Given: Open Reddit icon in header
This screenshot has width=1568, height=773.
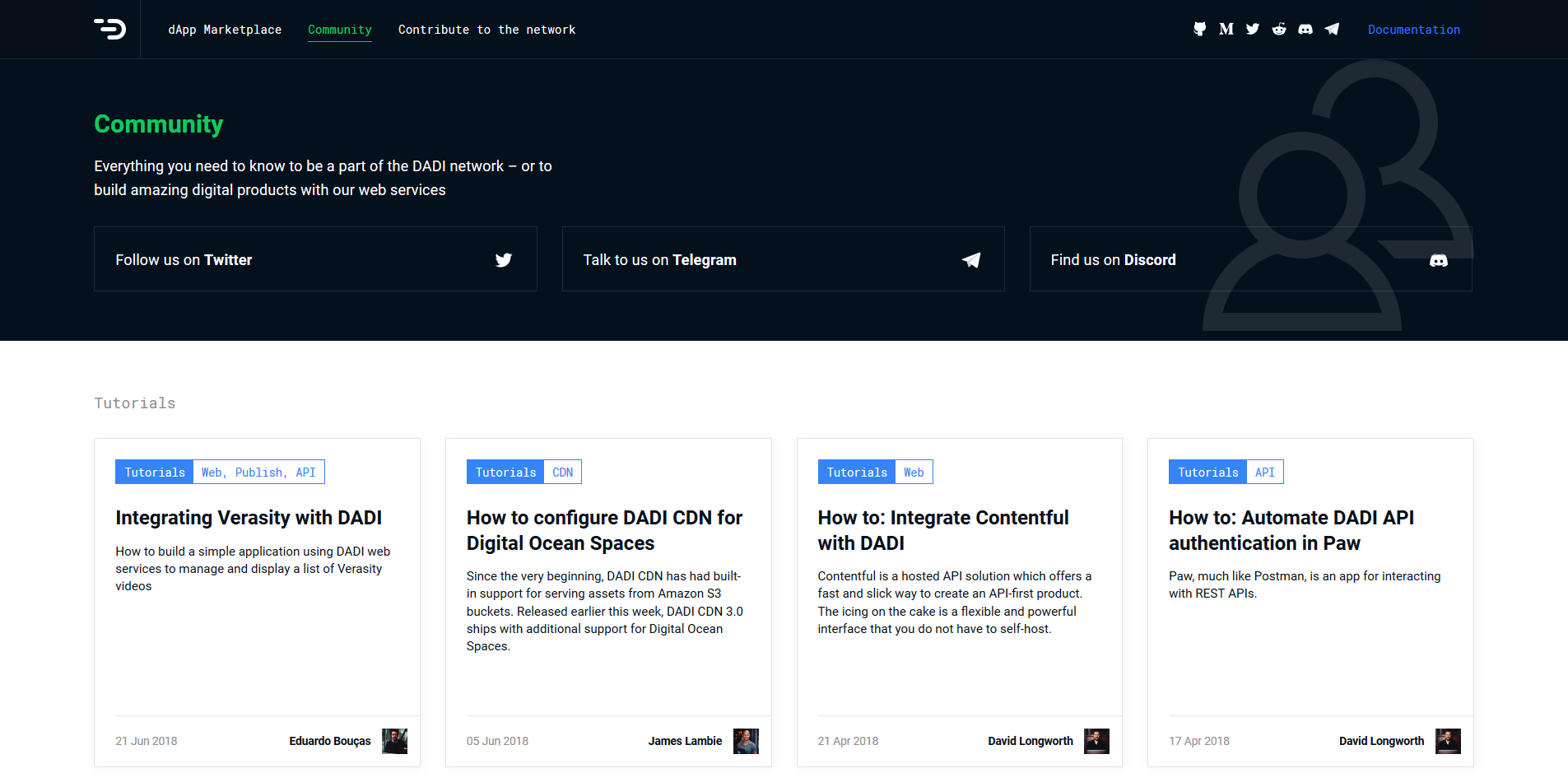Looking at the screenshot, I should [x=1278, y=29].
